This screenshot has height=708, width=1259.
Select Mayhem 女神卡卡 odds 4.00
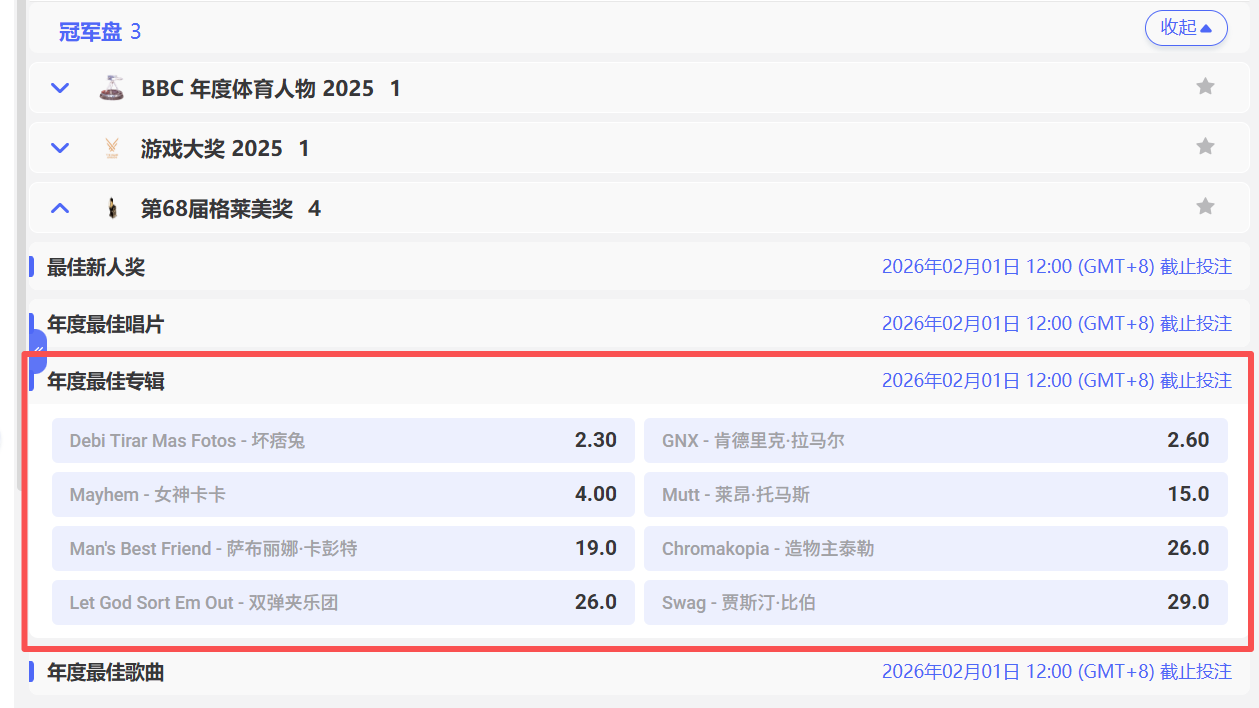pos(343,494)
